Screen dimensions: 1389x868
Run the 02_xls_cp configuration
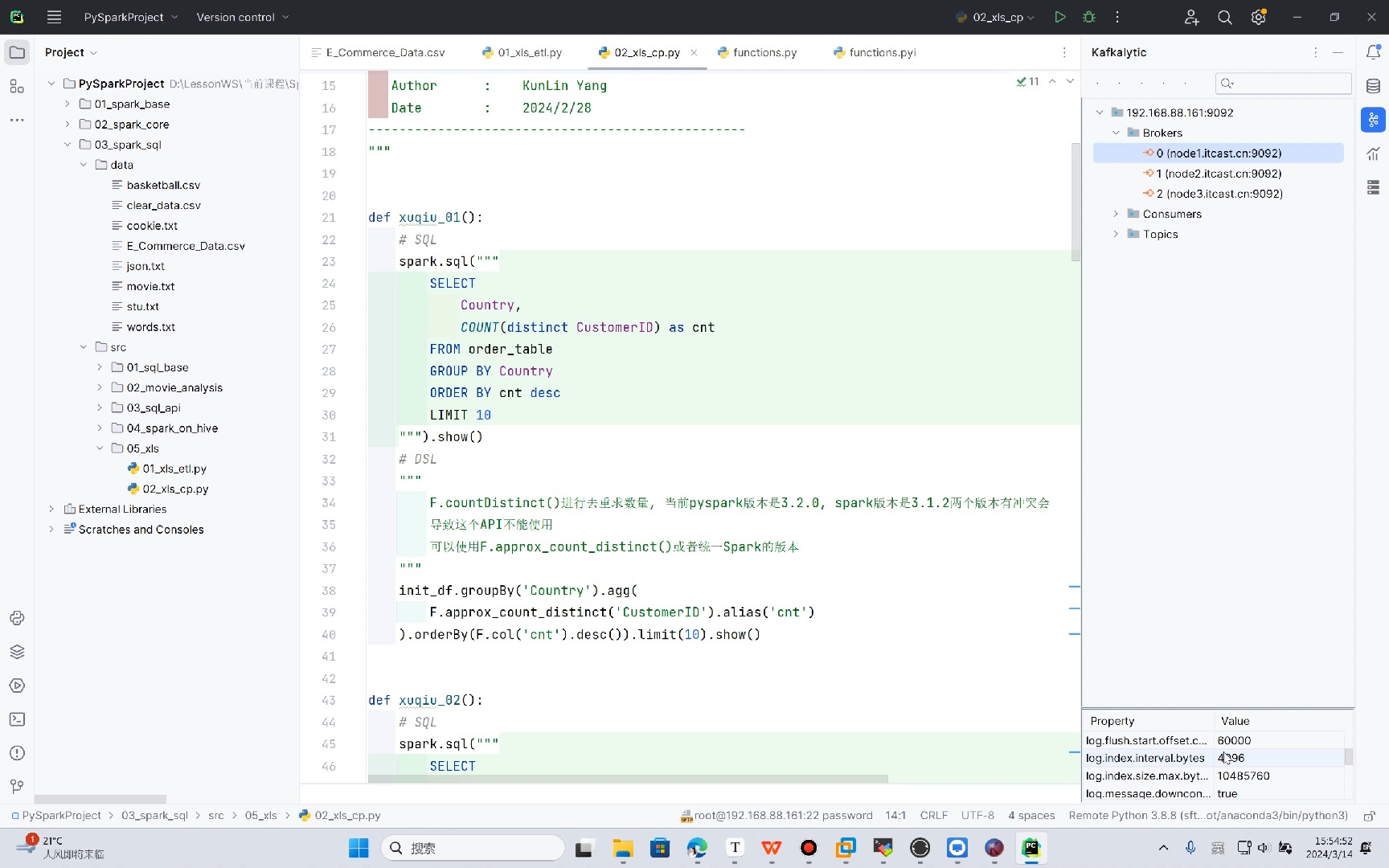coord(1060,17)
